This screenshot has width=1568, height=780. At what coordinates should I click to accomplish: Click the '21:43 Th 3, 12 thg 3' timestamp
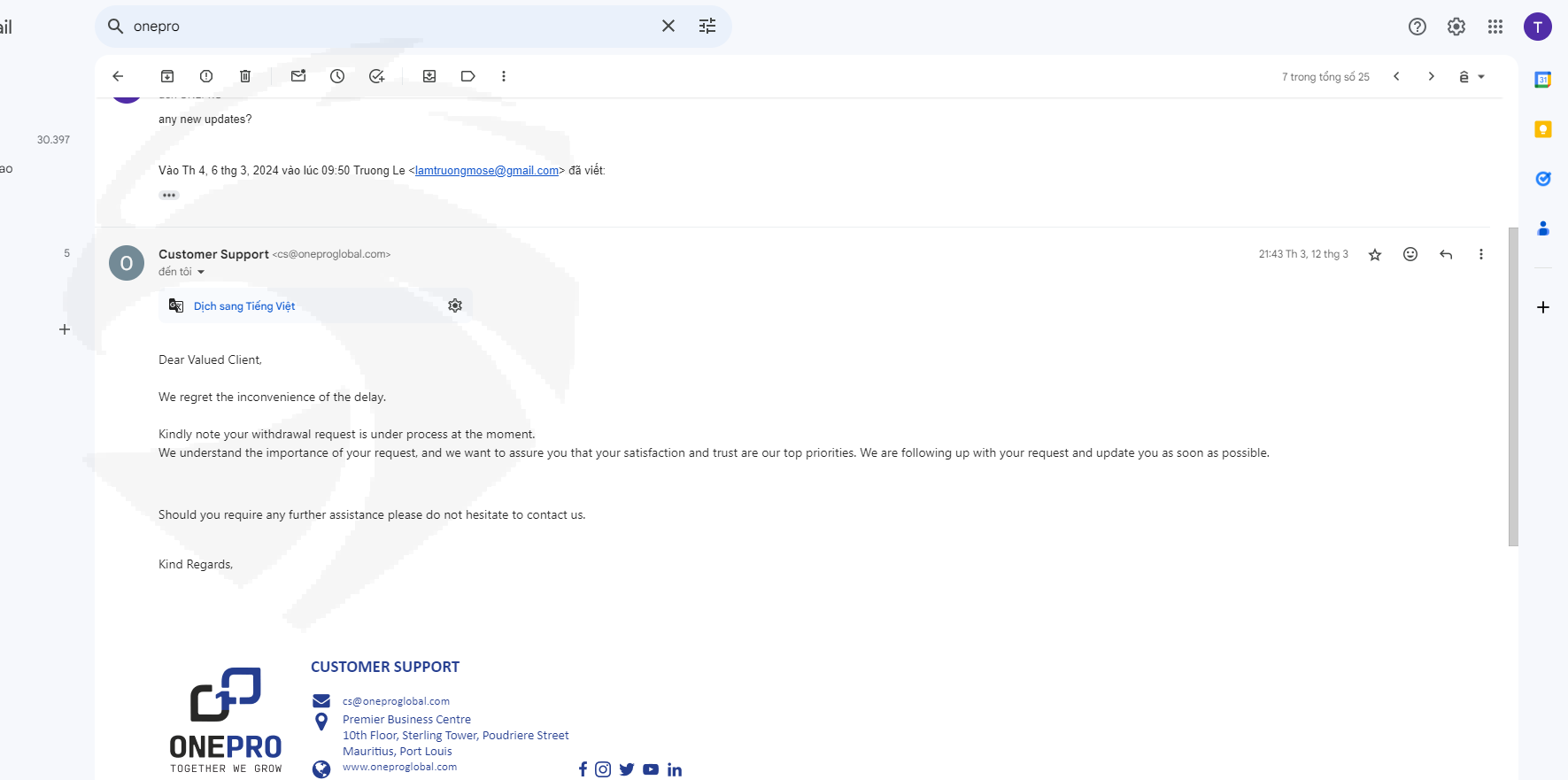(x=1303, y=254)
